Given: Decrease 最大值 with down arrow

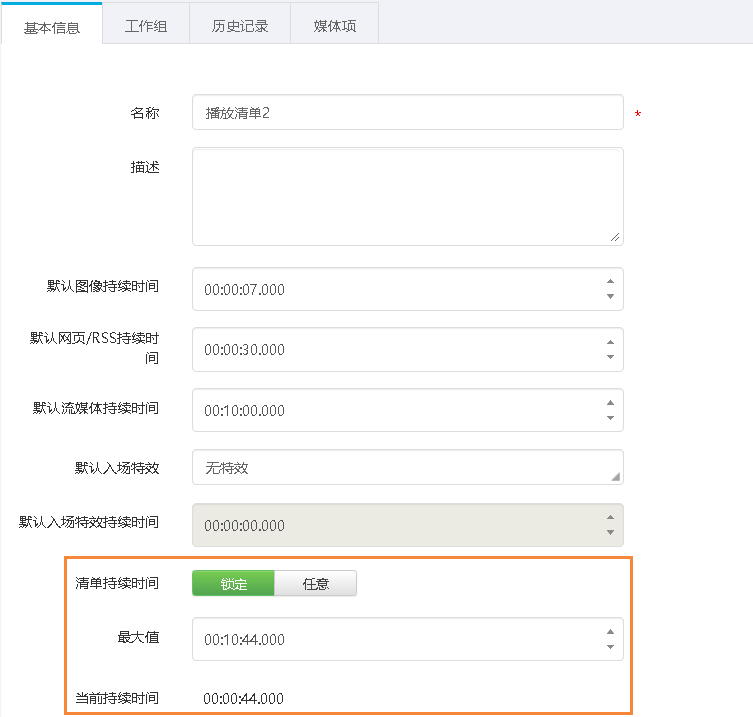Looking at the screenshot, I should tap(610, 647).
